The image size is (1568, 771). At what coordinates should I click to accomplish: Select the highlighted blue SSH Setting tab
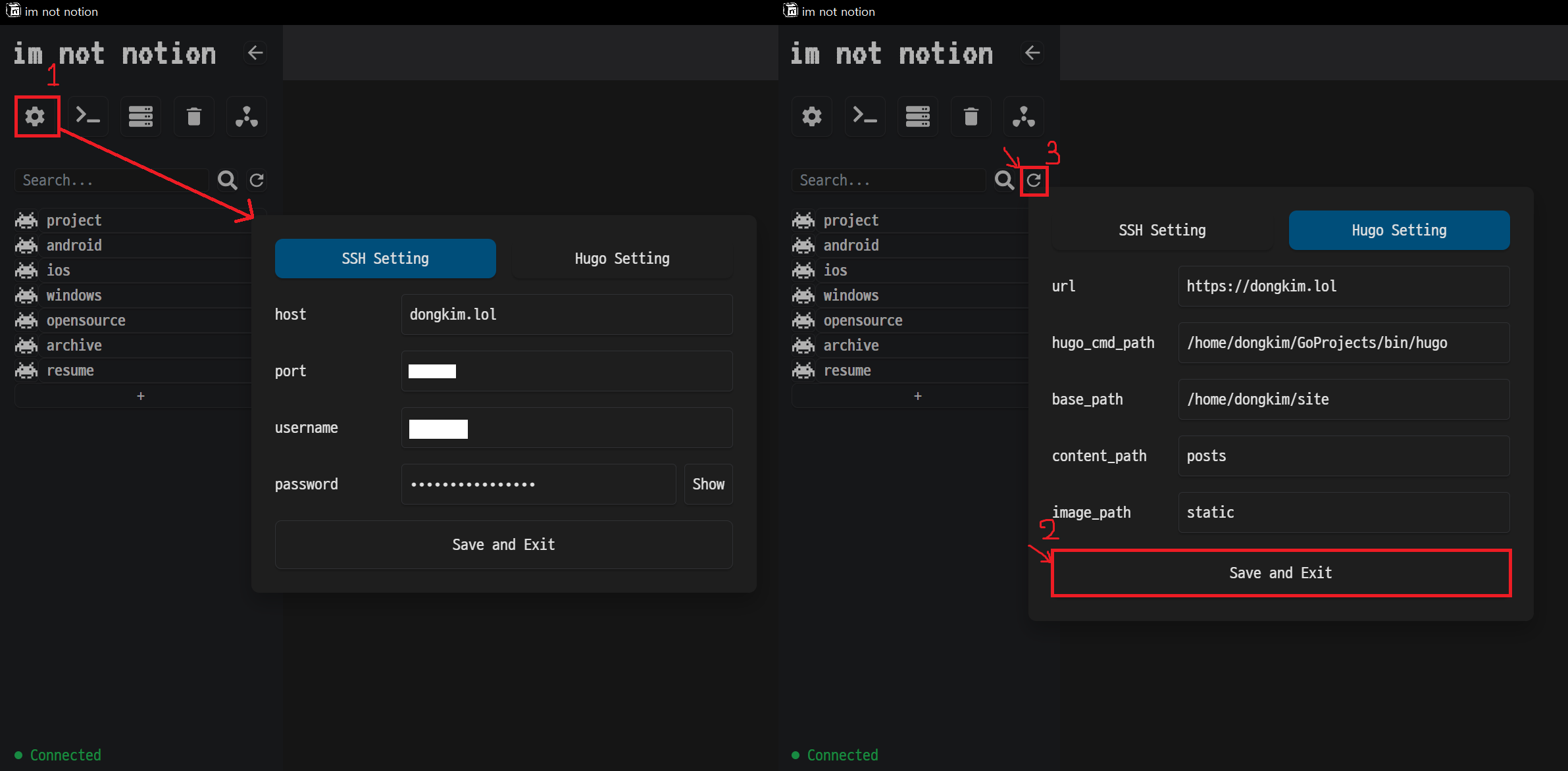[x=385, y=259]
